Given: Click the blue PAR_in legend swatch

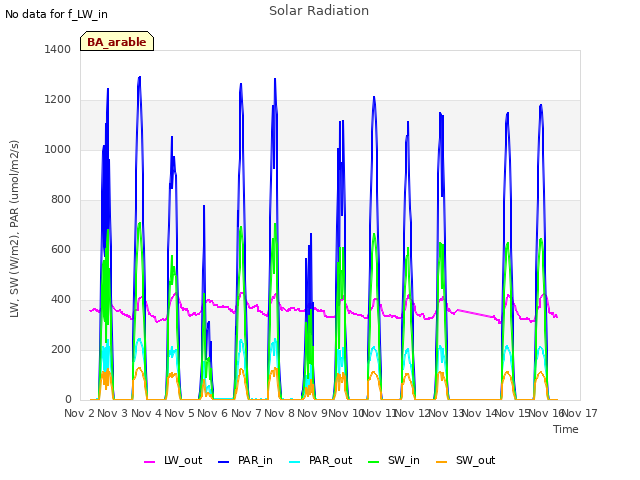Looking at the screenshot, I should pos(224,462).
